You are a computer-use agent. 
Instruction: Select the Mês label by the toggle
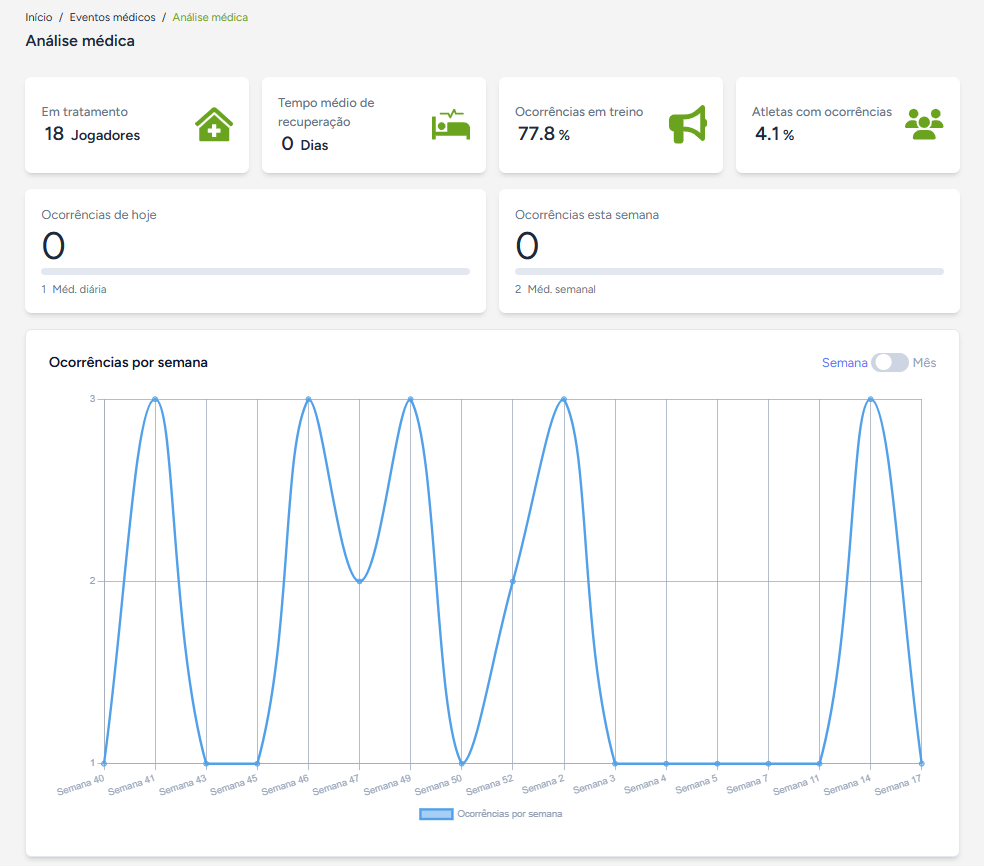tap(924, 363)
